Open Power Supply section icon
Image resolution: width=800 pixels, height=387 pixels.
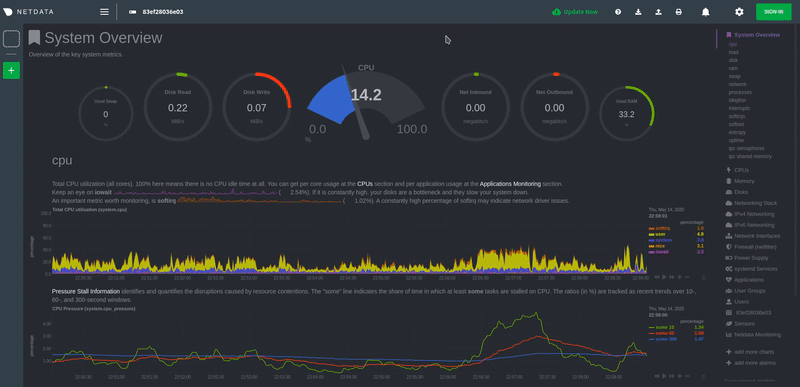[x=729, y=258]
